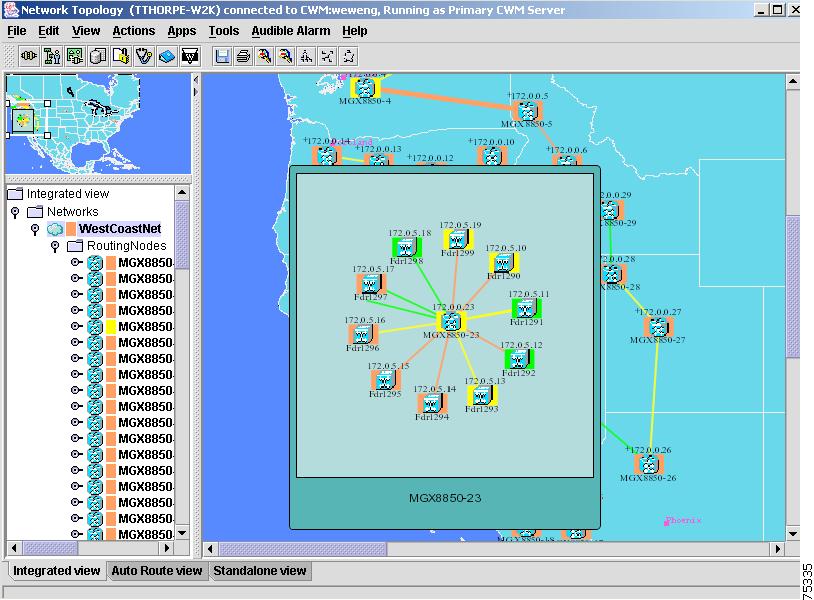Select the MGX8850-23 hub node icon
The width and height of the screenshot is (814, 600).
pos(450,322)
